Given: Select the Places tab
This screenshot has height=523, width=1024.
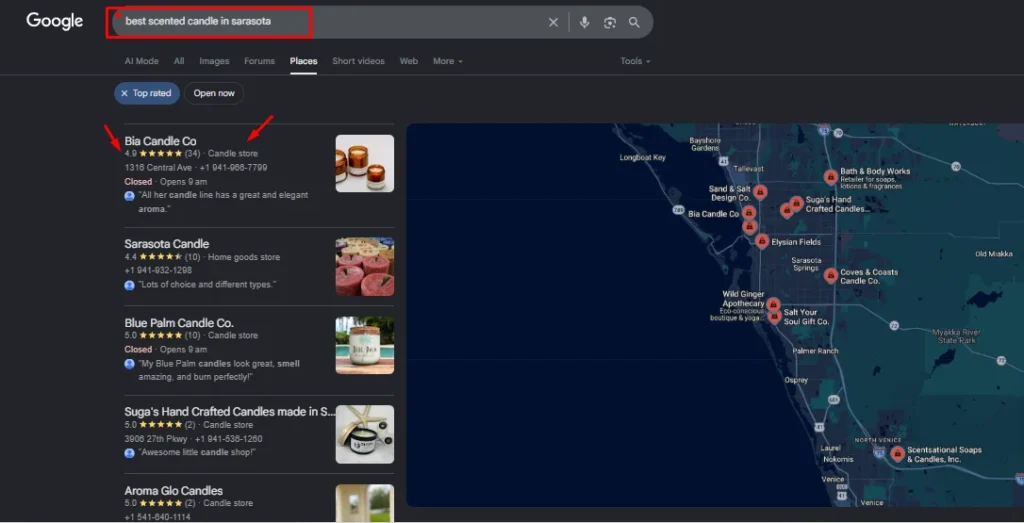Looking at the screenshot, I should (x=304, y=61).
